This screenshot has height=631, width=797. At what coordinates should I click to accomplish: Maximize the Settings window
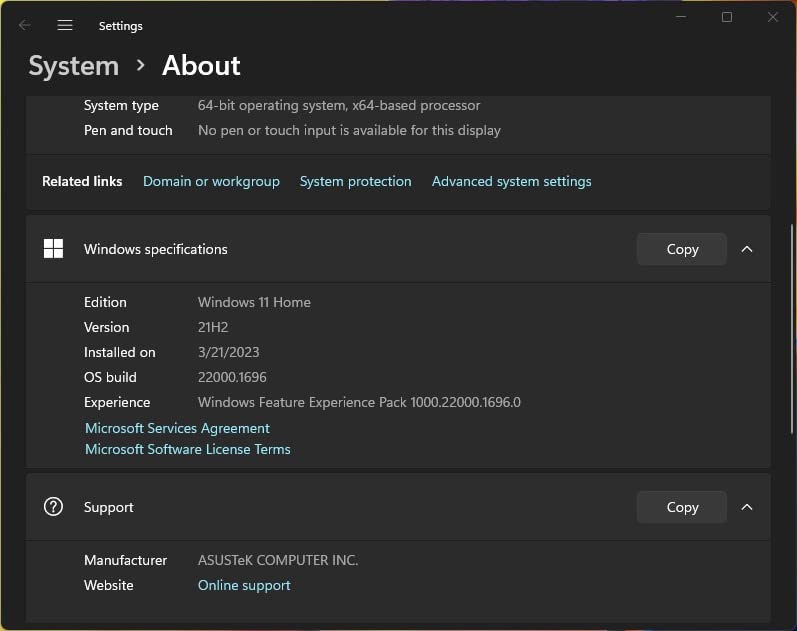[727, 17]
